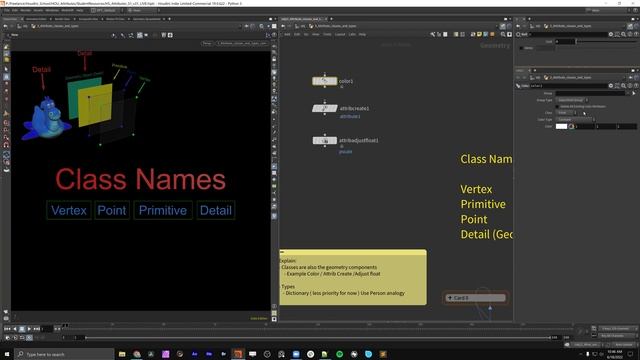
Task: Open the gear menu for color1 parameters
Action: tap(611, 86)
